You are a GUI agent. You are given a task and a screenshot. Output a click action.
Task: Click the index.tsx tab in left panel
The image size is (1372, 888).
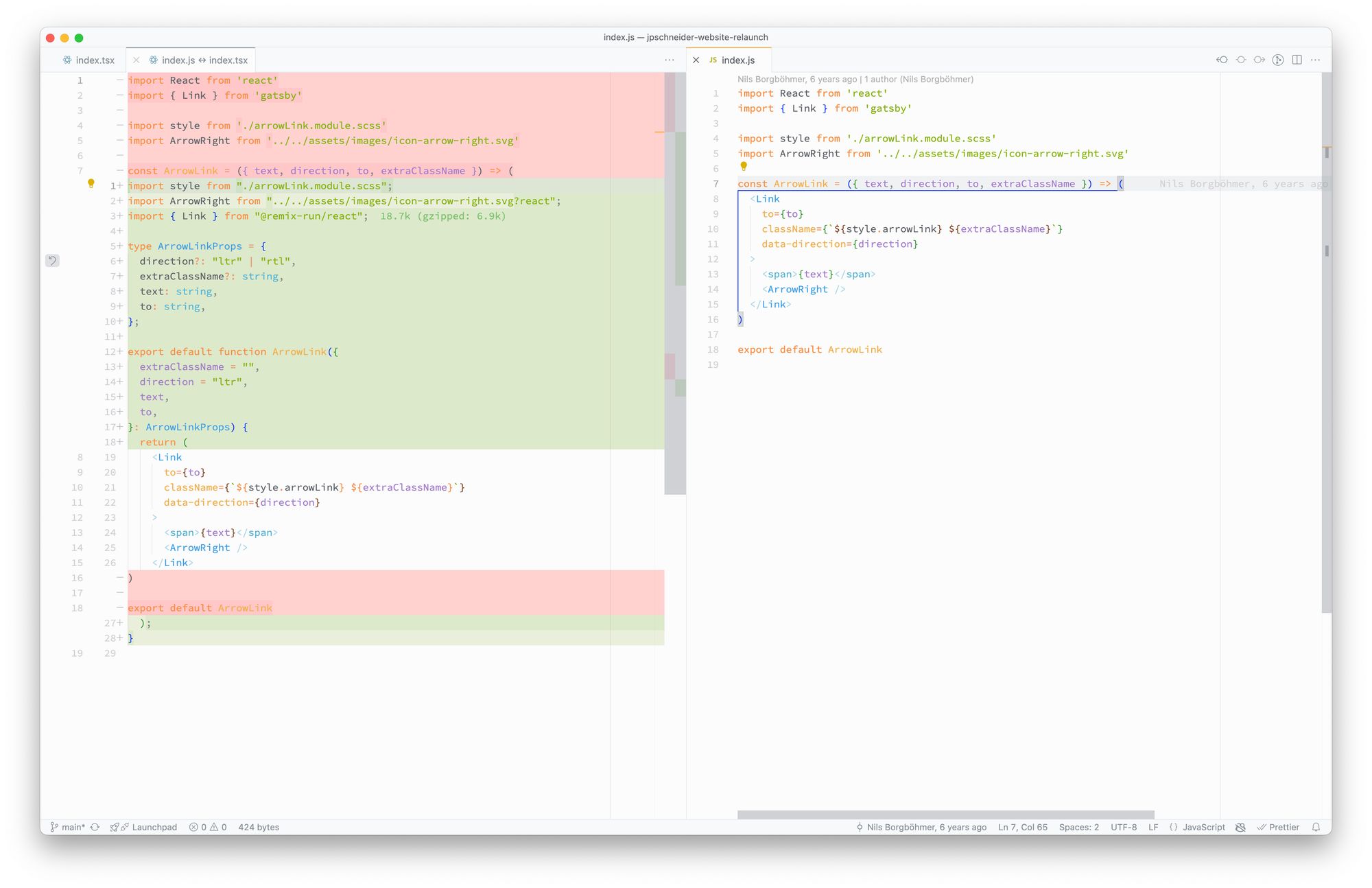(88, 59)
